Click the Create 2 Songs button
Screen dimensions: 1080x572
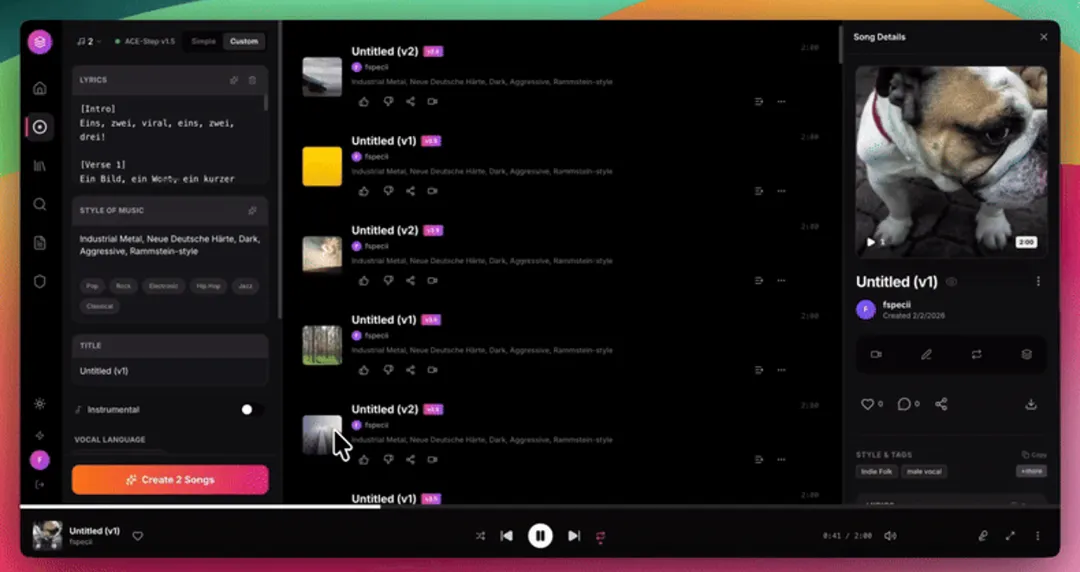click(170, 480)
